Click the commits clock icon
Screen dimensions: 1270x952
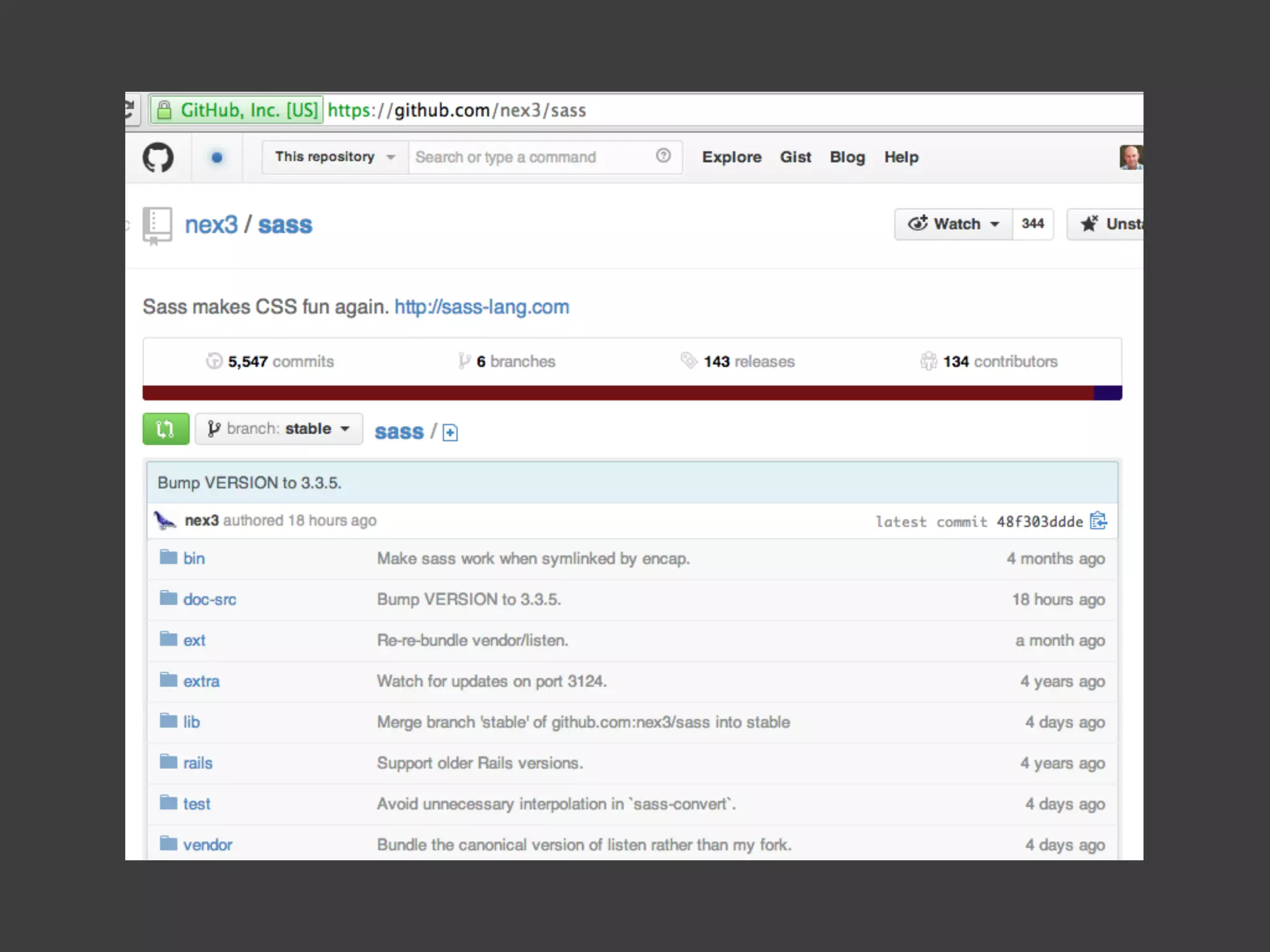pyautogui.click(x=214, y=361)
